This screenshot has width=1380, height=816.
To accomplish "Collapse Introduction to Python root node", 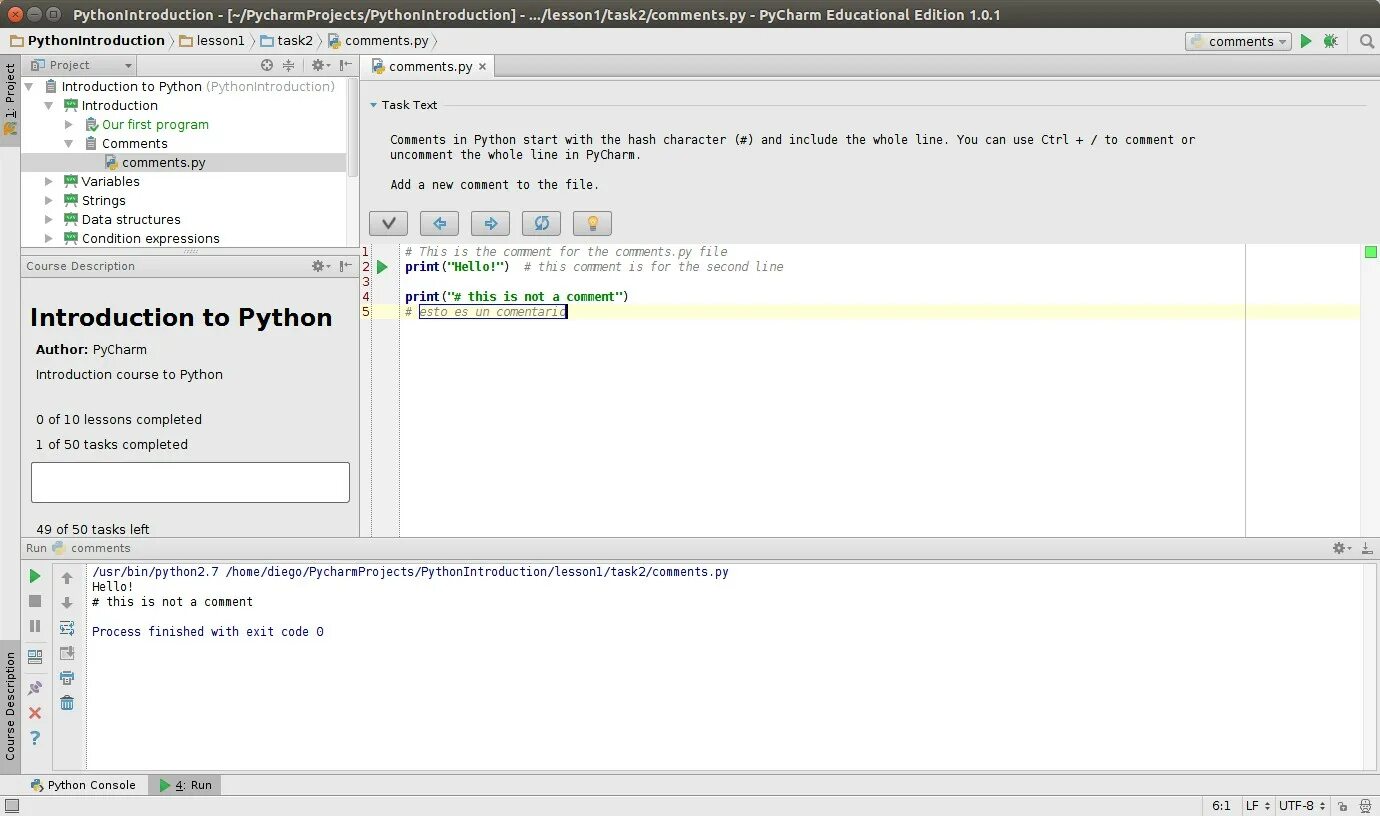I will [29, 87].
